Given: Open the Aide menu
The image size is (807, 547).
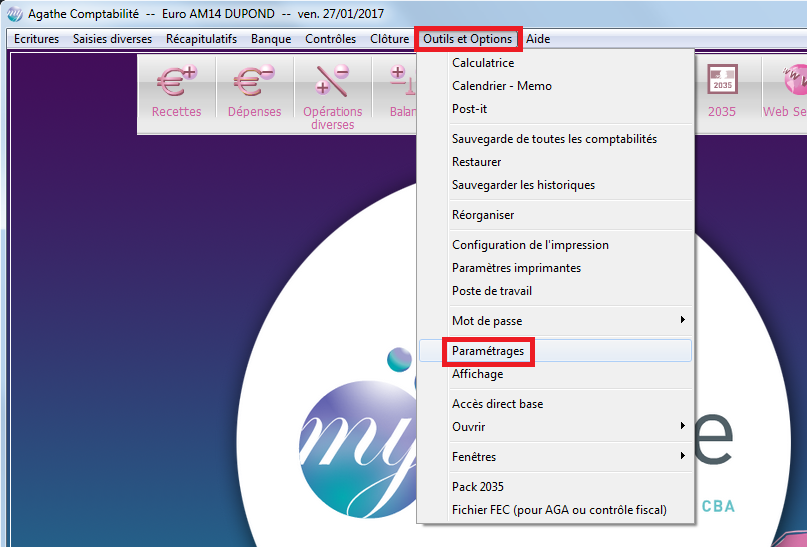Looking at the screenshot, I should pos(538,39).
